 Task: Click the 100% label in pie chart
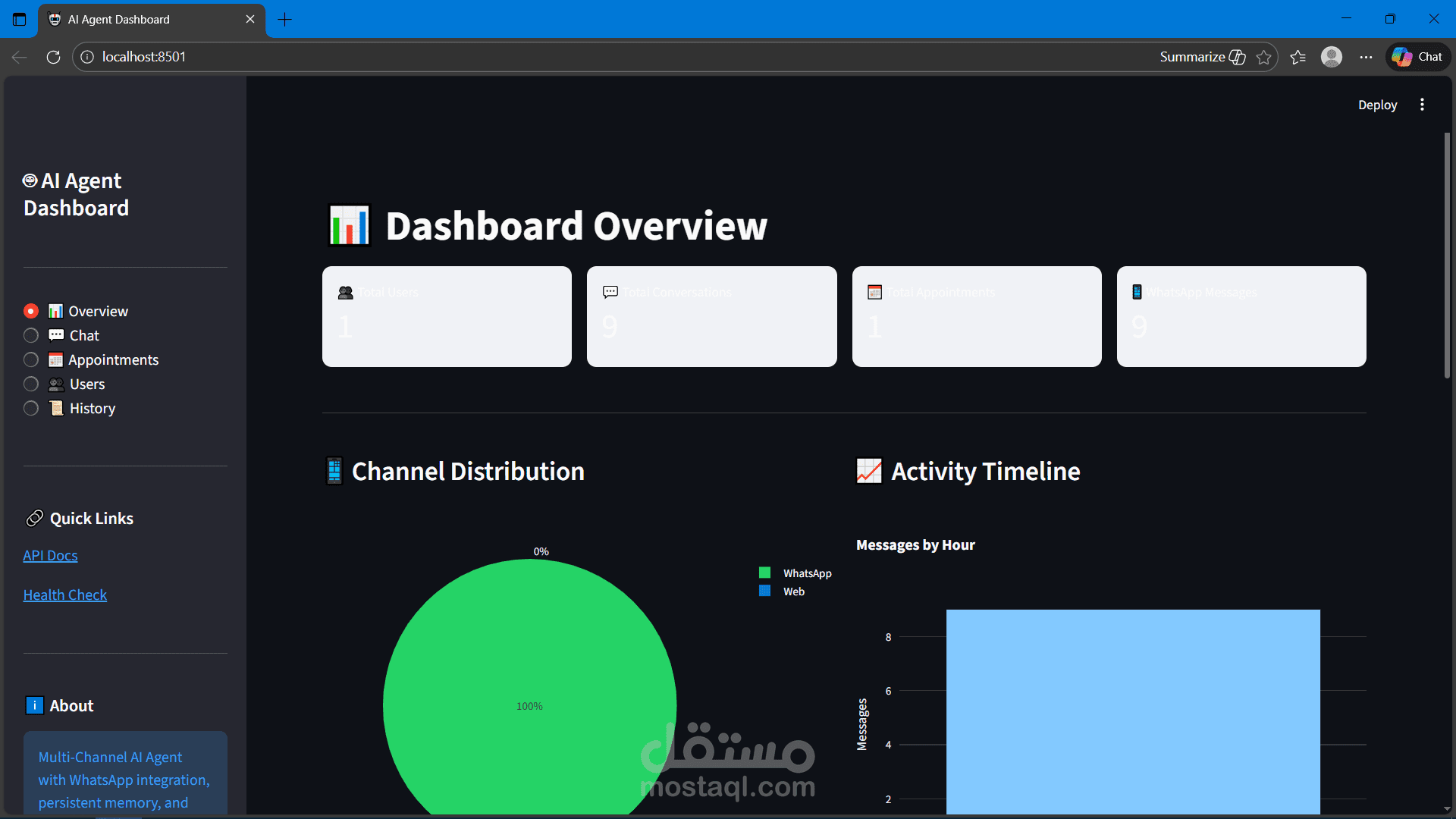click(x=529, y=706)
